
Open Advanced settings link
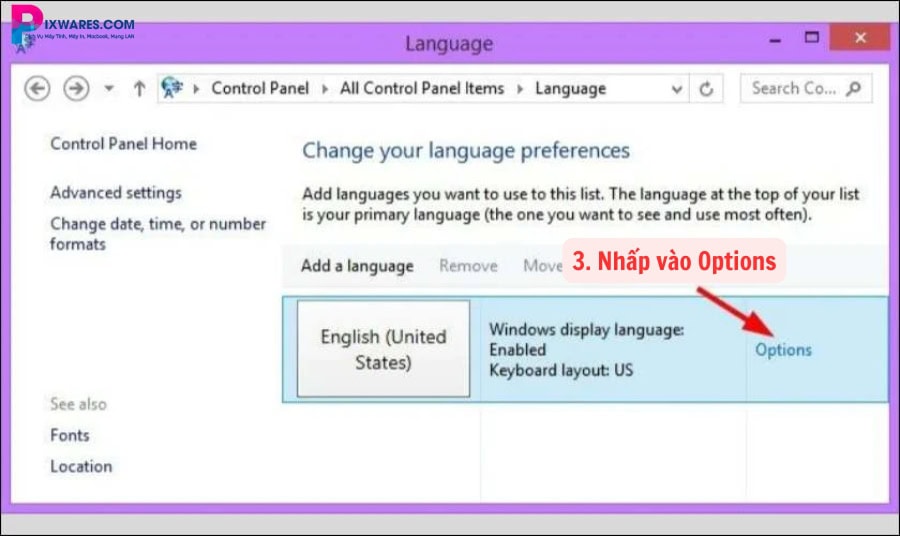pos(116,193)
